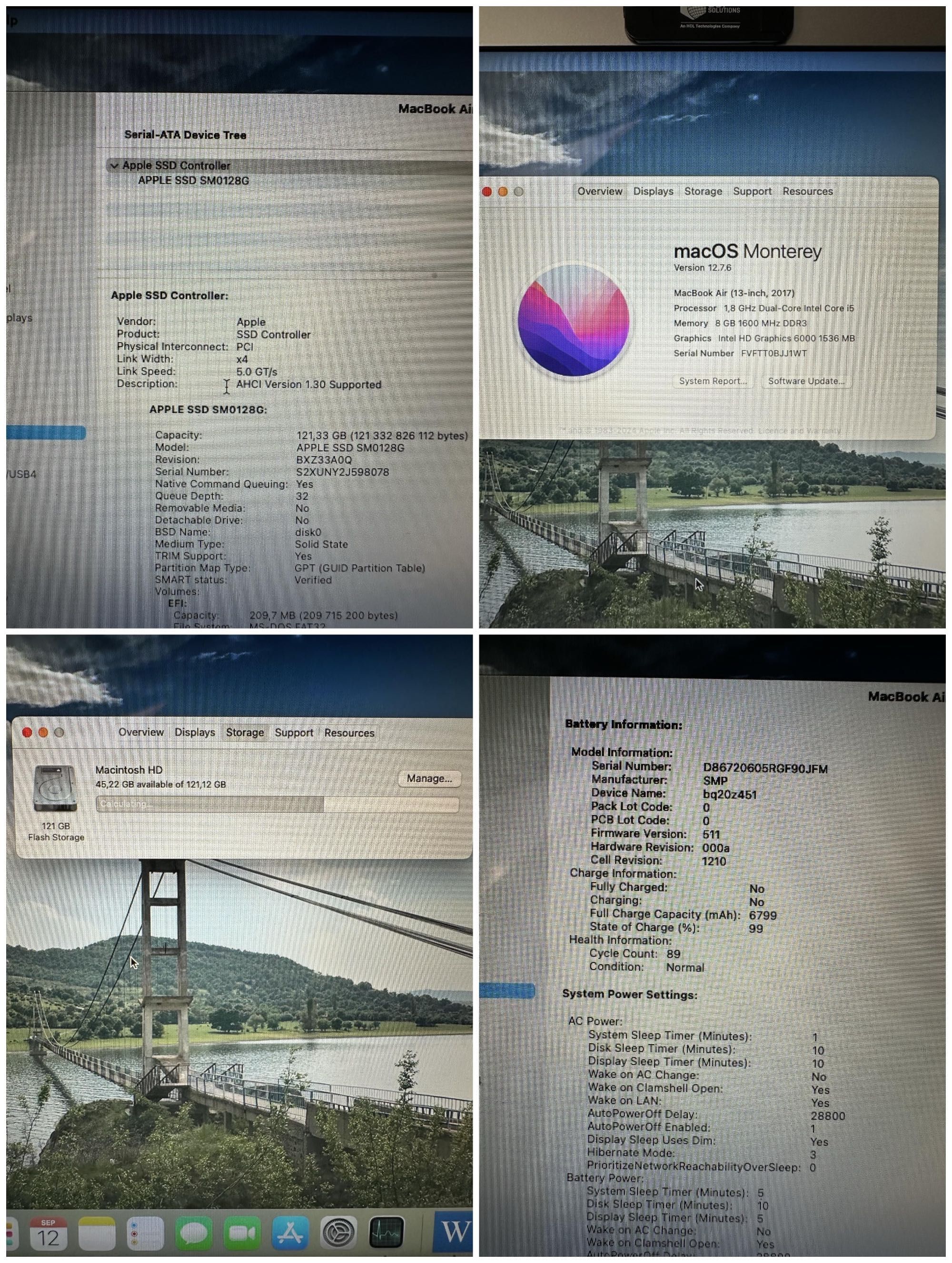
Task: Click the Manage... storage button
Action: click(429, 778)
